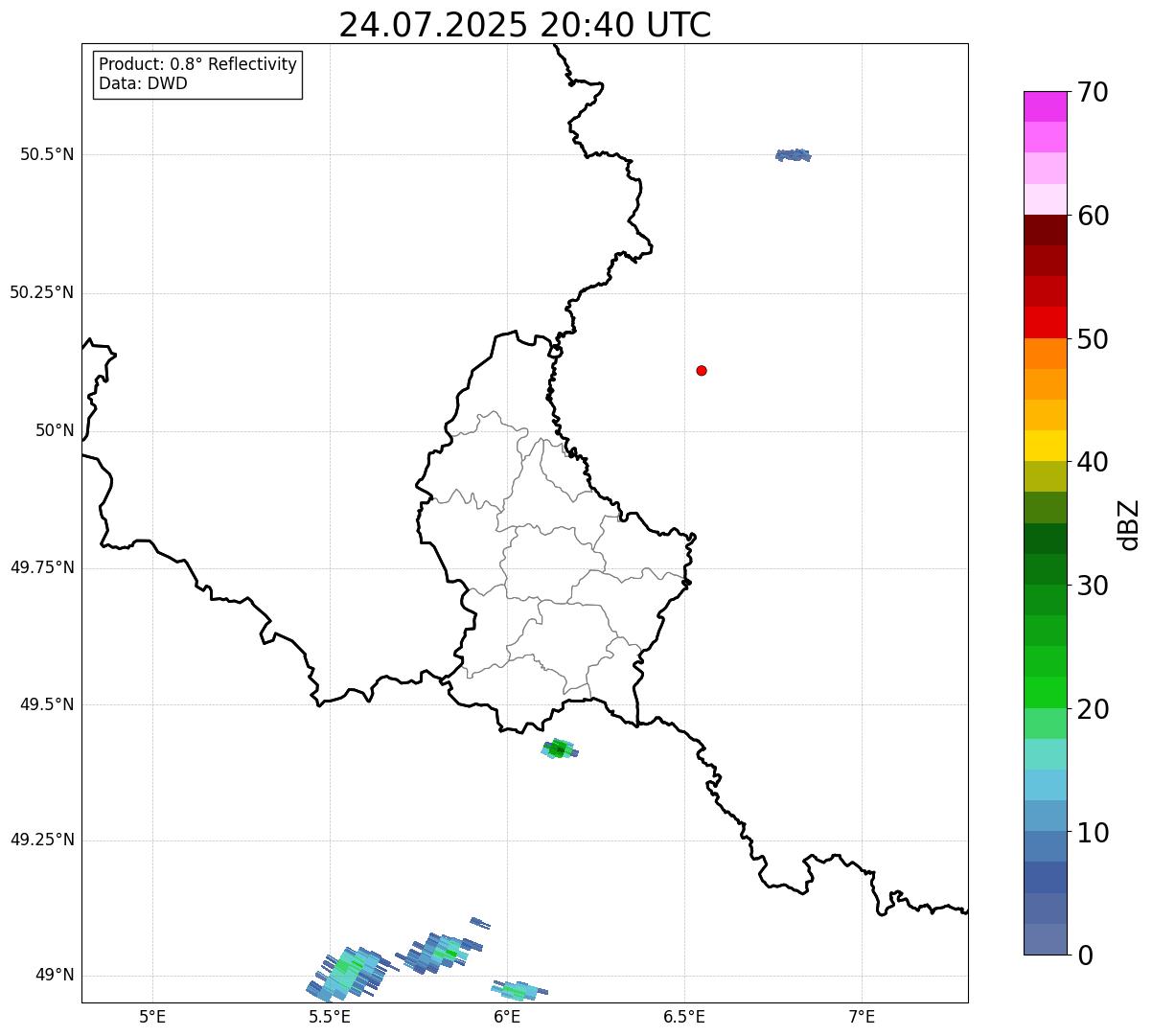Click the 49.75°N latitude label
The height and width of the screenshot is (1036, 1152).
[41, 567]
